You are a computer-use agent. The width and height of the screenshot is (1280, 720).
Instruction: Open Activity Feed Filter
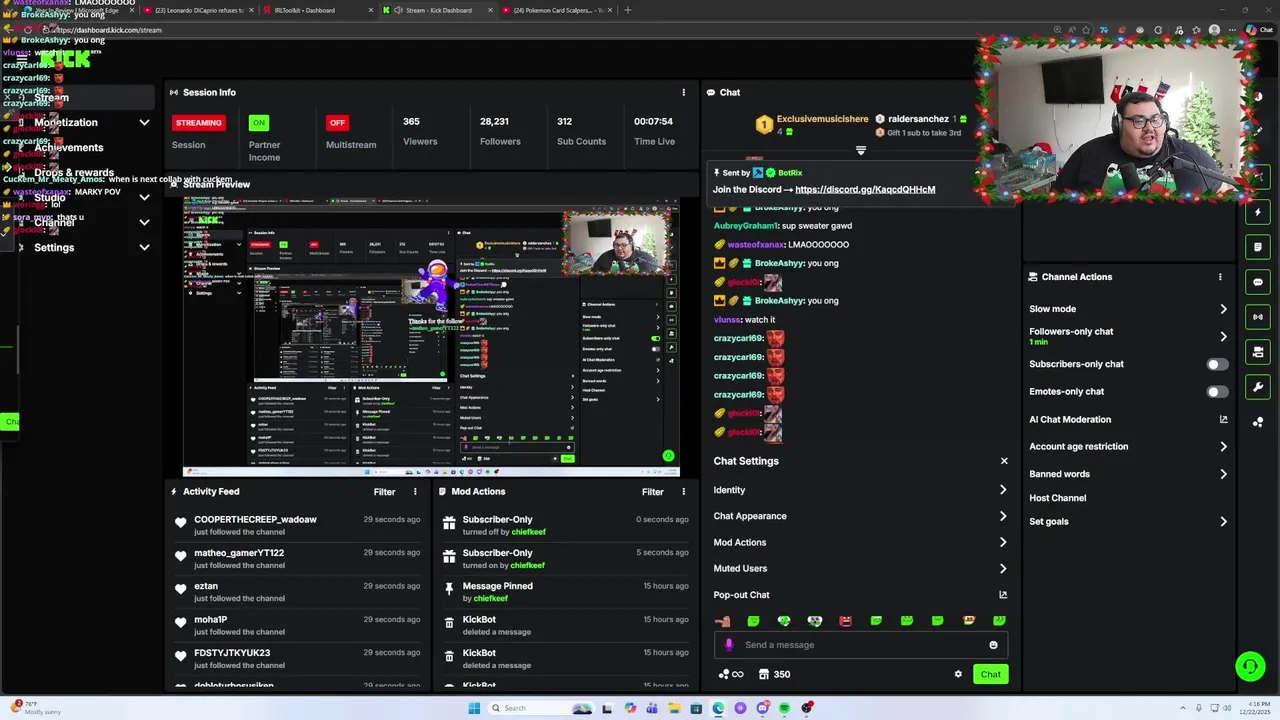click(384, 492)
